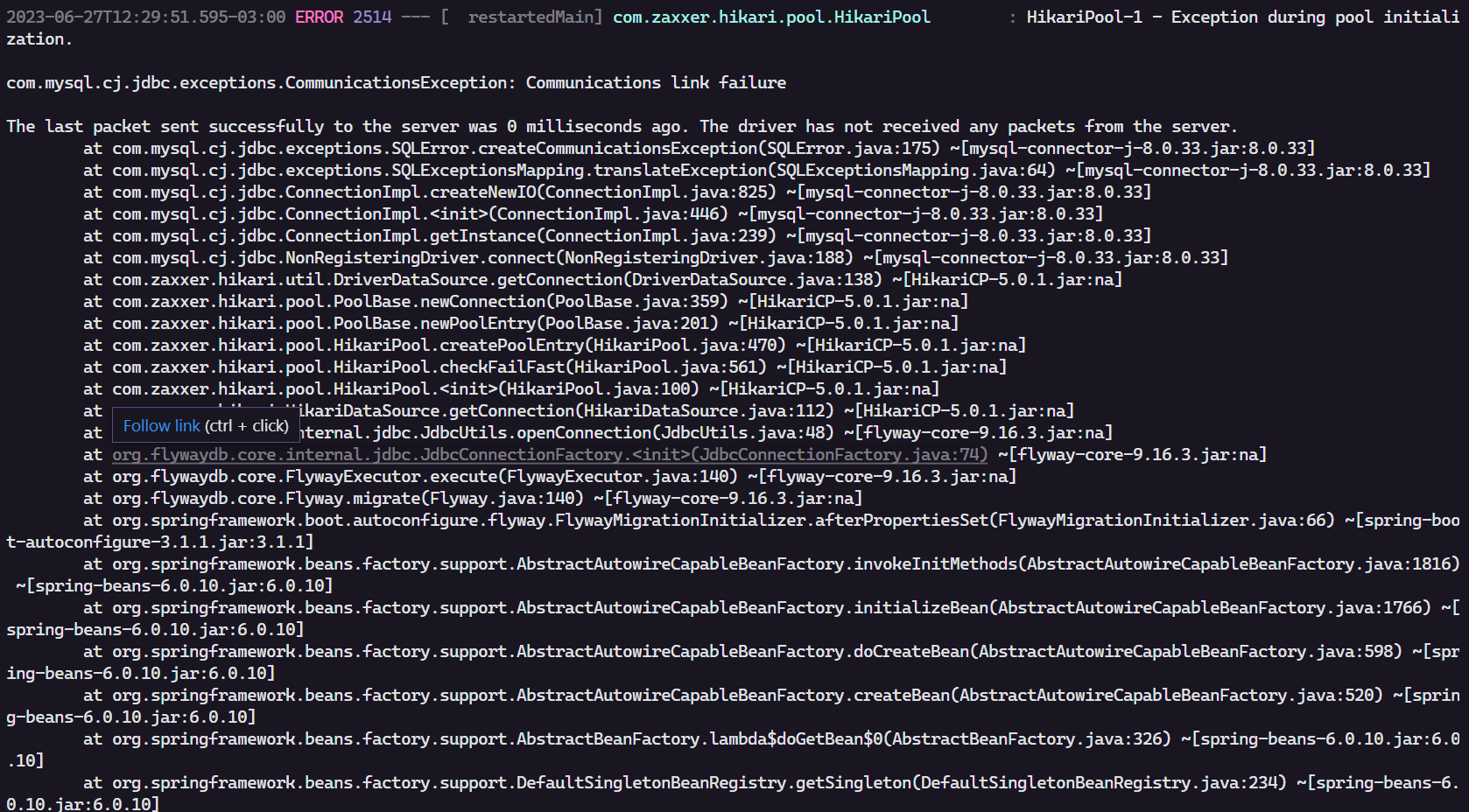This screenshot has height=812, width=1469.
Task: Open the underlined JdbcConnectionFactory.java:74 link
Action: (550, 454)
